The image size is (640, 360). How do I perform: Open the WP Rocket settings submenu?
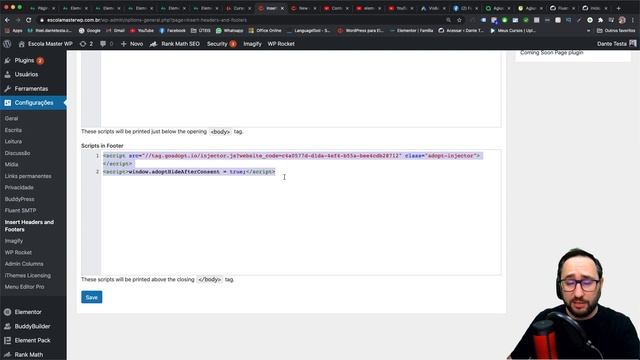click(x=18, y=252)
